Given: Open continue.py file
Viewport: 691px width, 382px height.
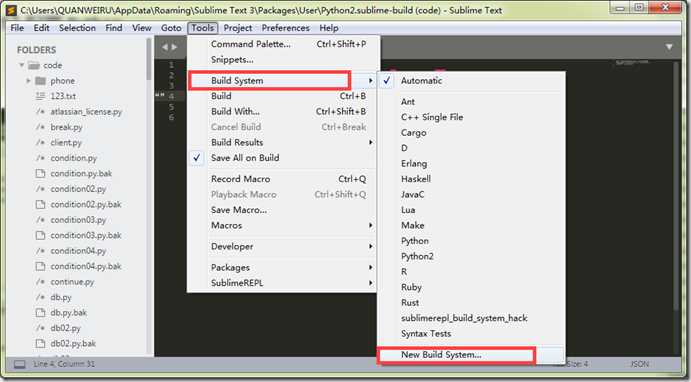Looking at the screenshot, I should [x=72, y=282].
